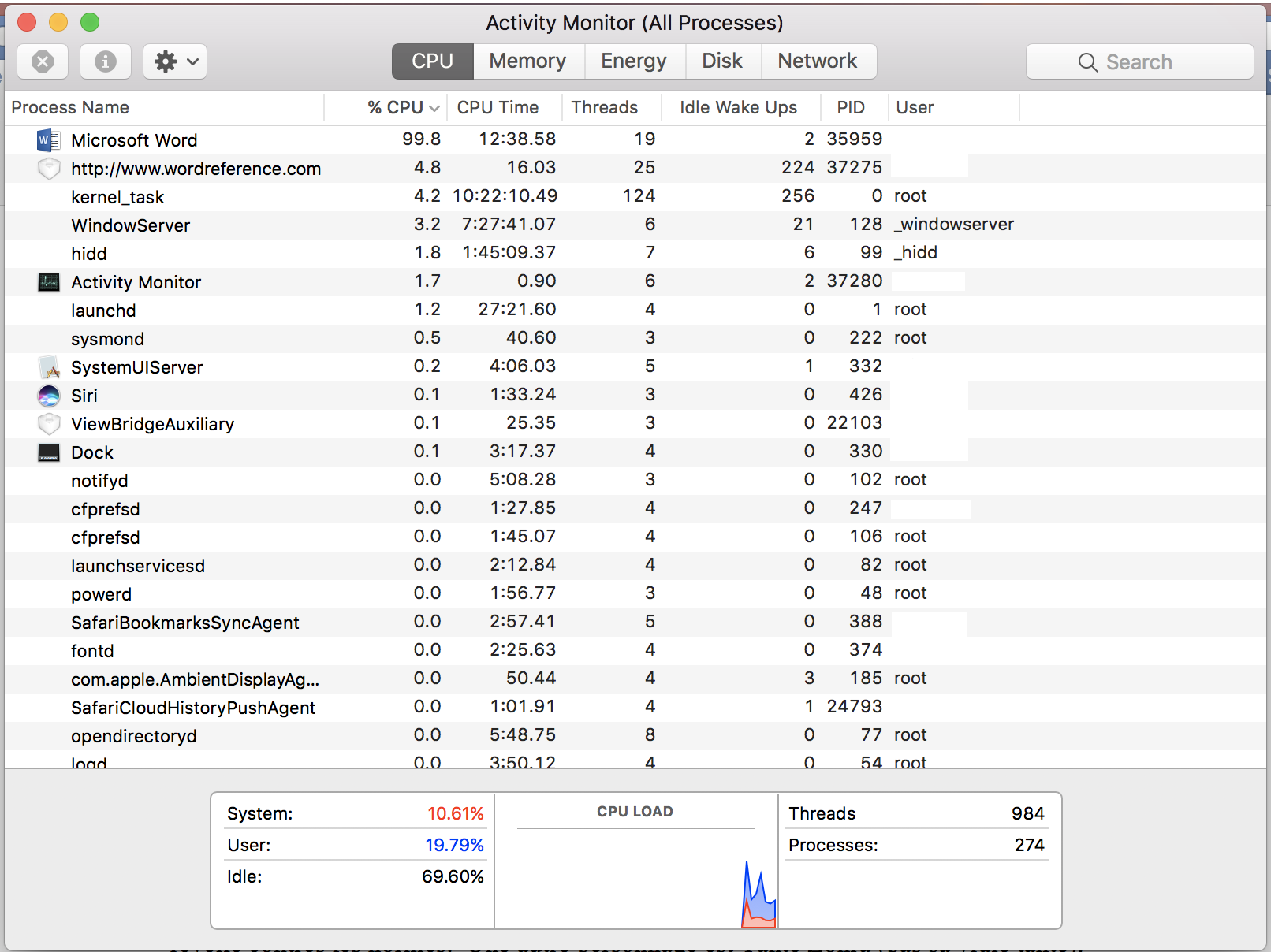
Task: Select the SafariBookmarksSyncAgent process
Action: pyautogui.click(x=635, y=623)
